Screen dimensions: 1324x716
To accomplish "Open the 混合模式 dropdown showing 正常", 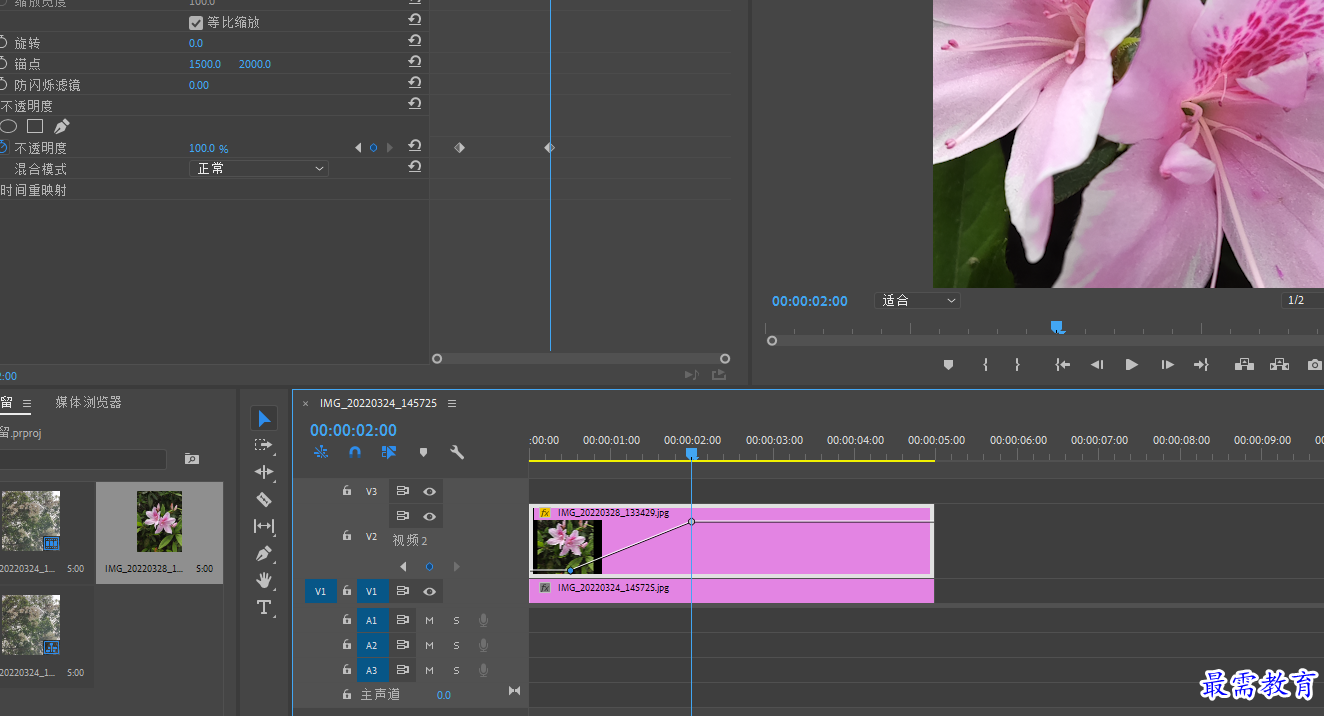I will [259, 169].
